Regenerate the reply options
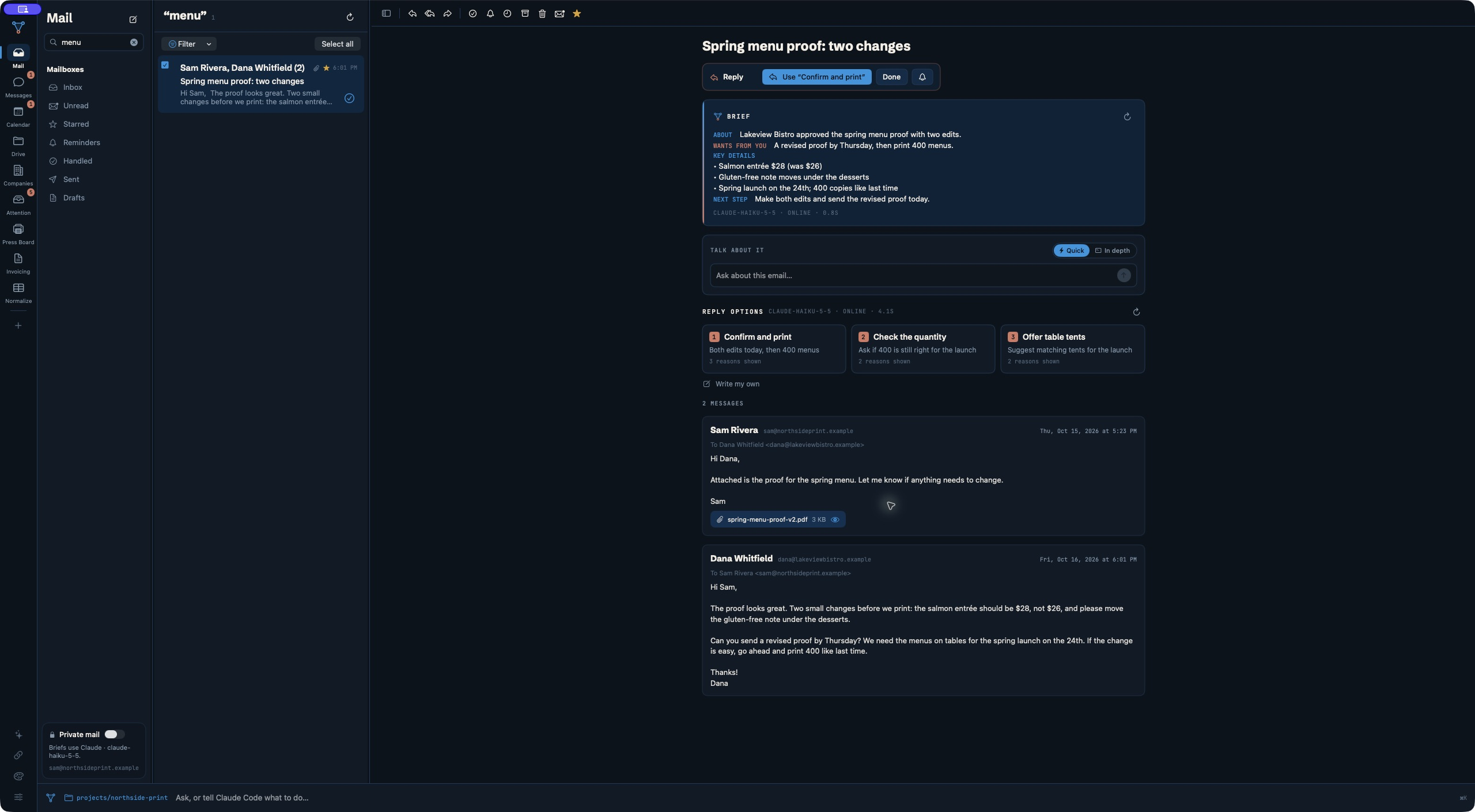The image size is (1475, 812). (x=1136, y=312)
